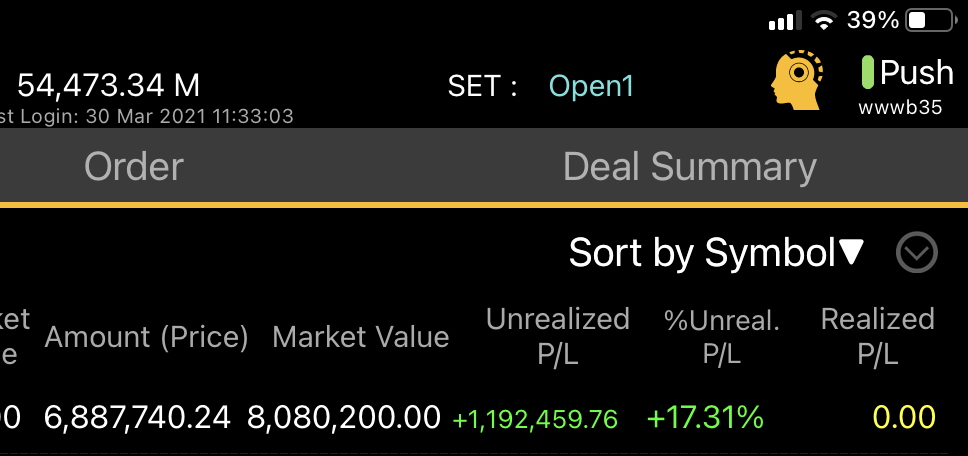Switch to the Deal Summary tab

689,167
